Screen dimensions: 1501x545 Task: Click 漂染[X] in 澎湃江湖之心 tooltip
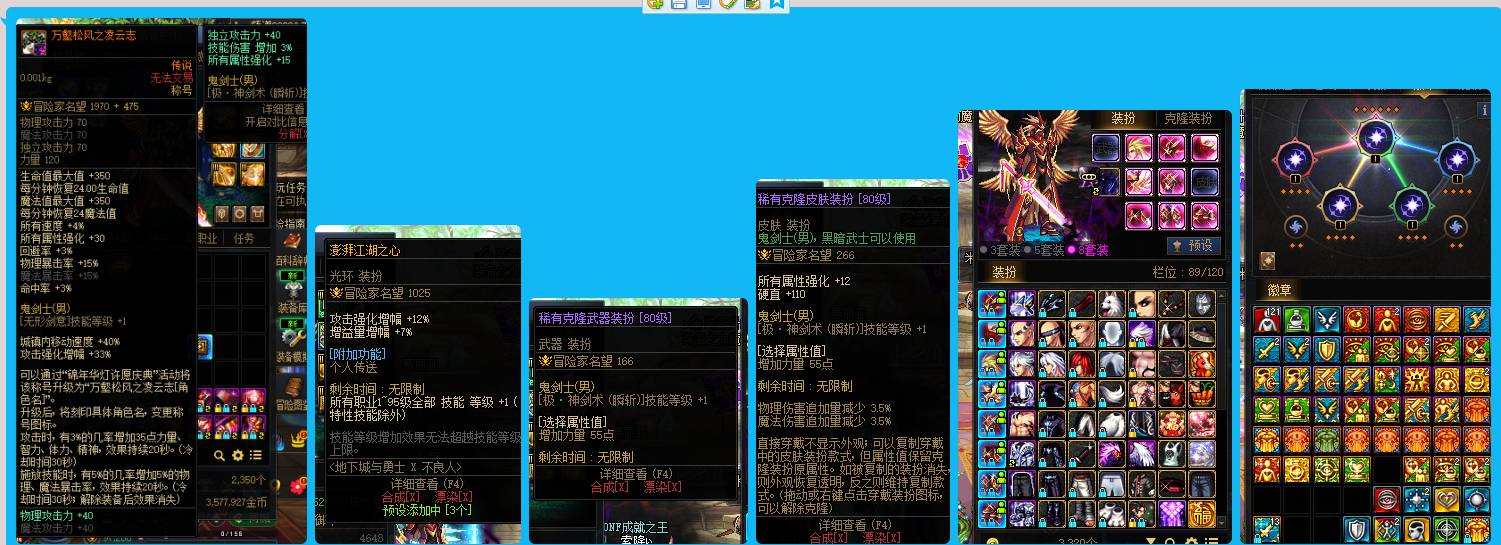454,497
